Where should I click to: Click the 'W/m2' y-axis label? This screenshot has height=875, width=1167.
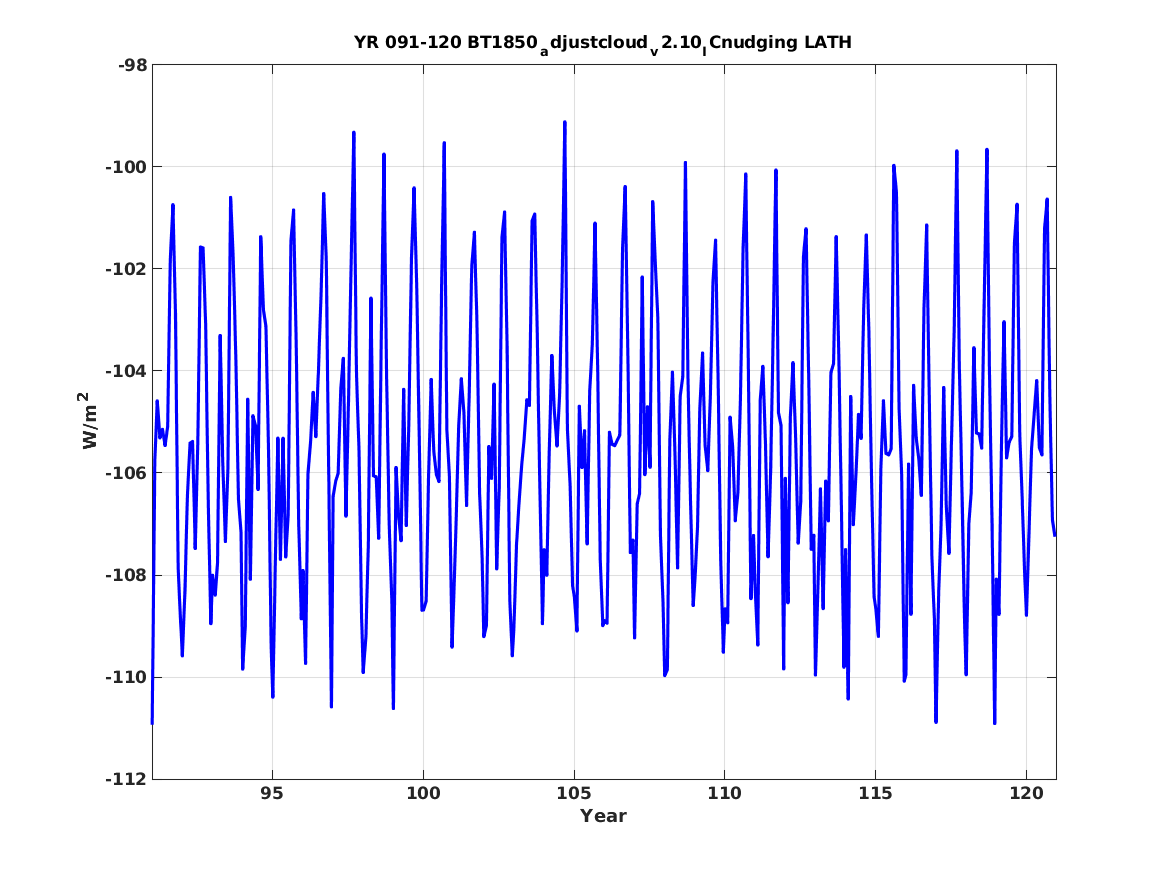pos(88,421)
